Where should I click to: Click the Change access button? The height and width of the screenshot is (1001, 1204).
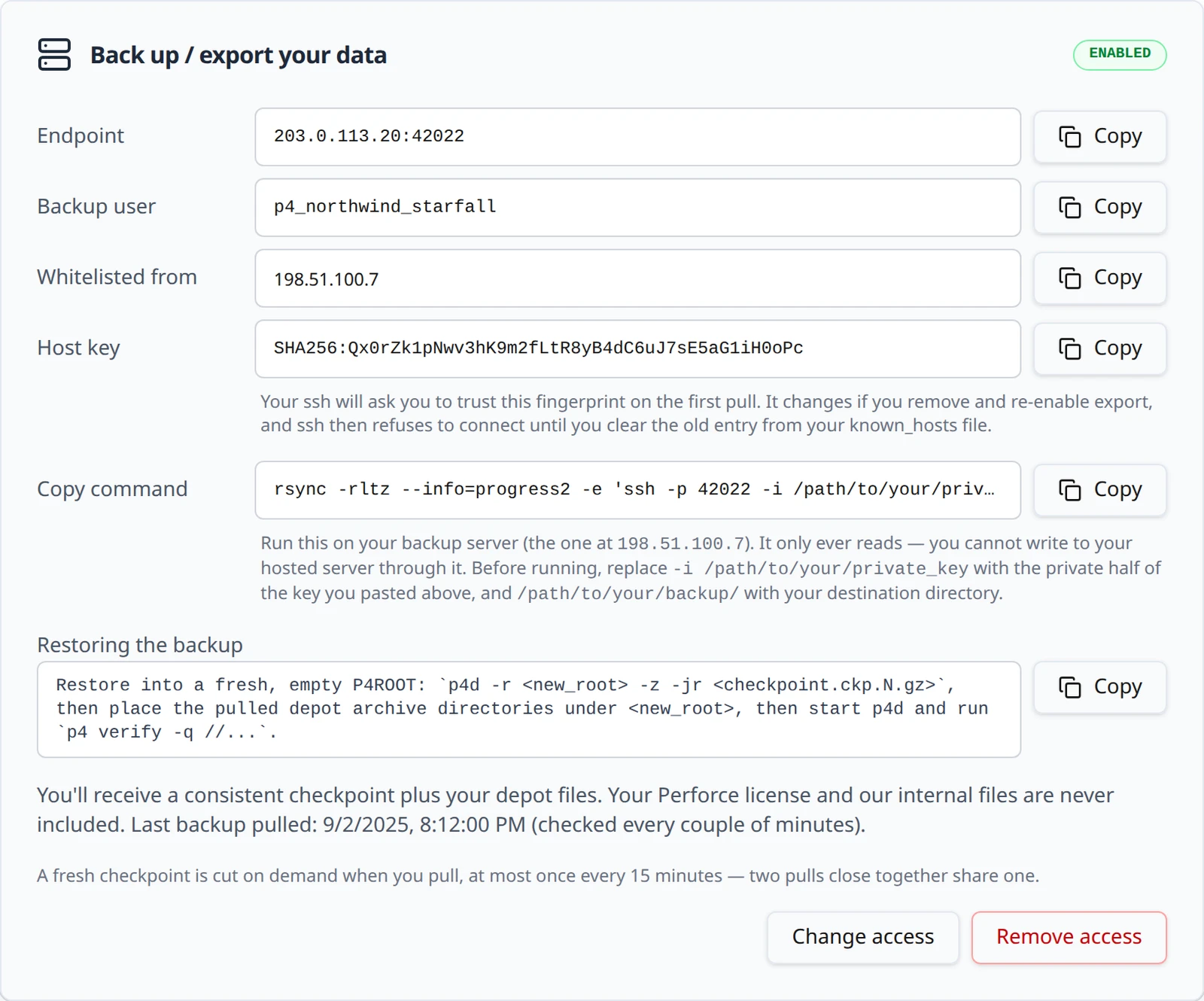pos(863,938)
